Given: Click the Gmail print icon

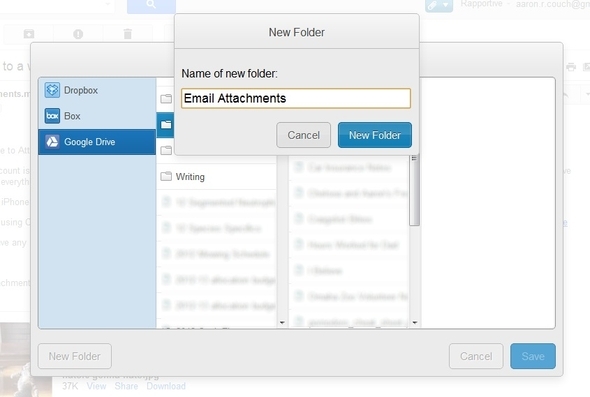Looking at the screenshot, I should pyautogui.click(x=571, y=67).
